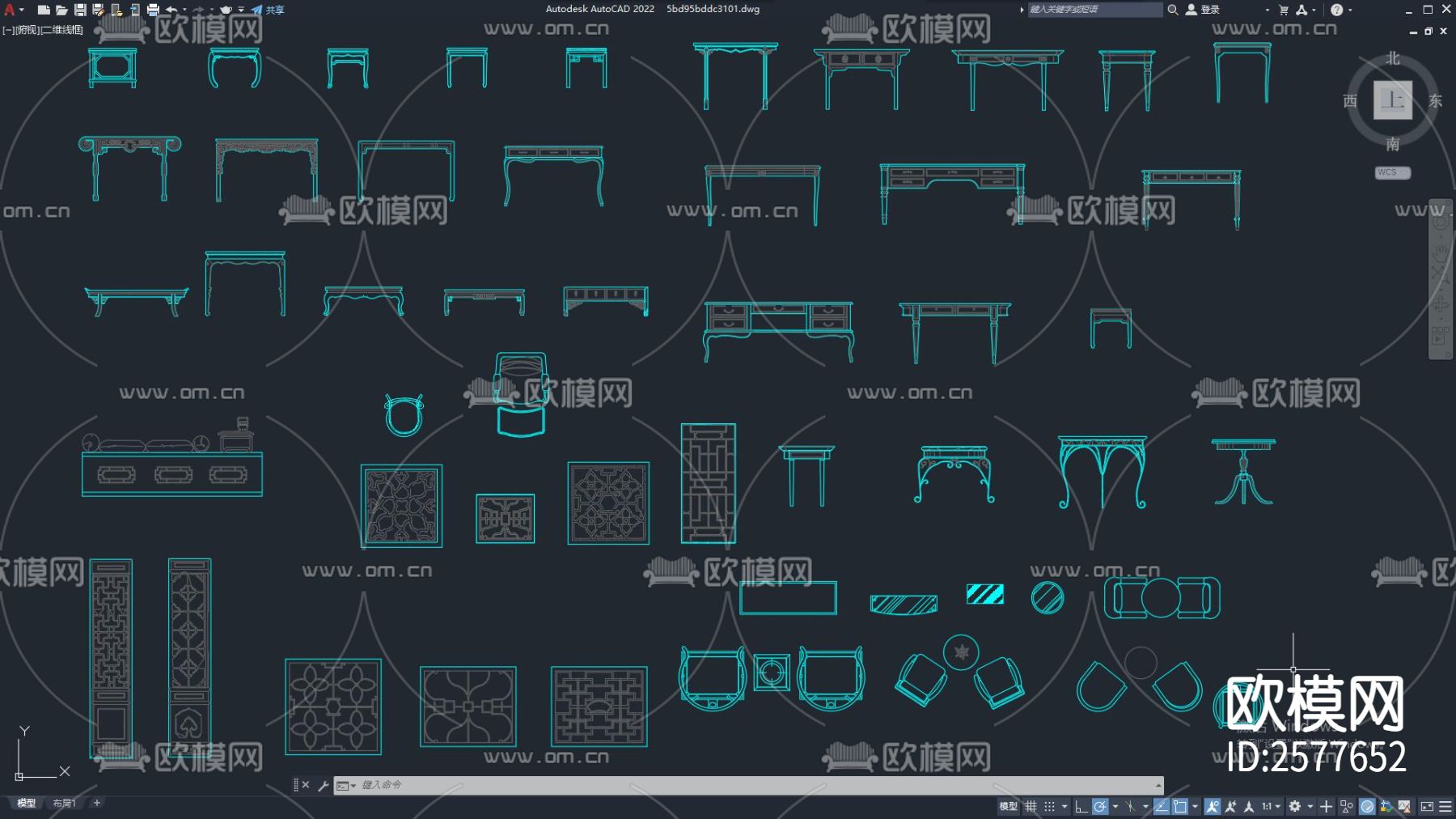Toggle object snap tracking in status bar
The image size is (1456, 819).
[1162, 806]
